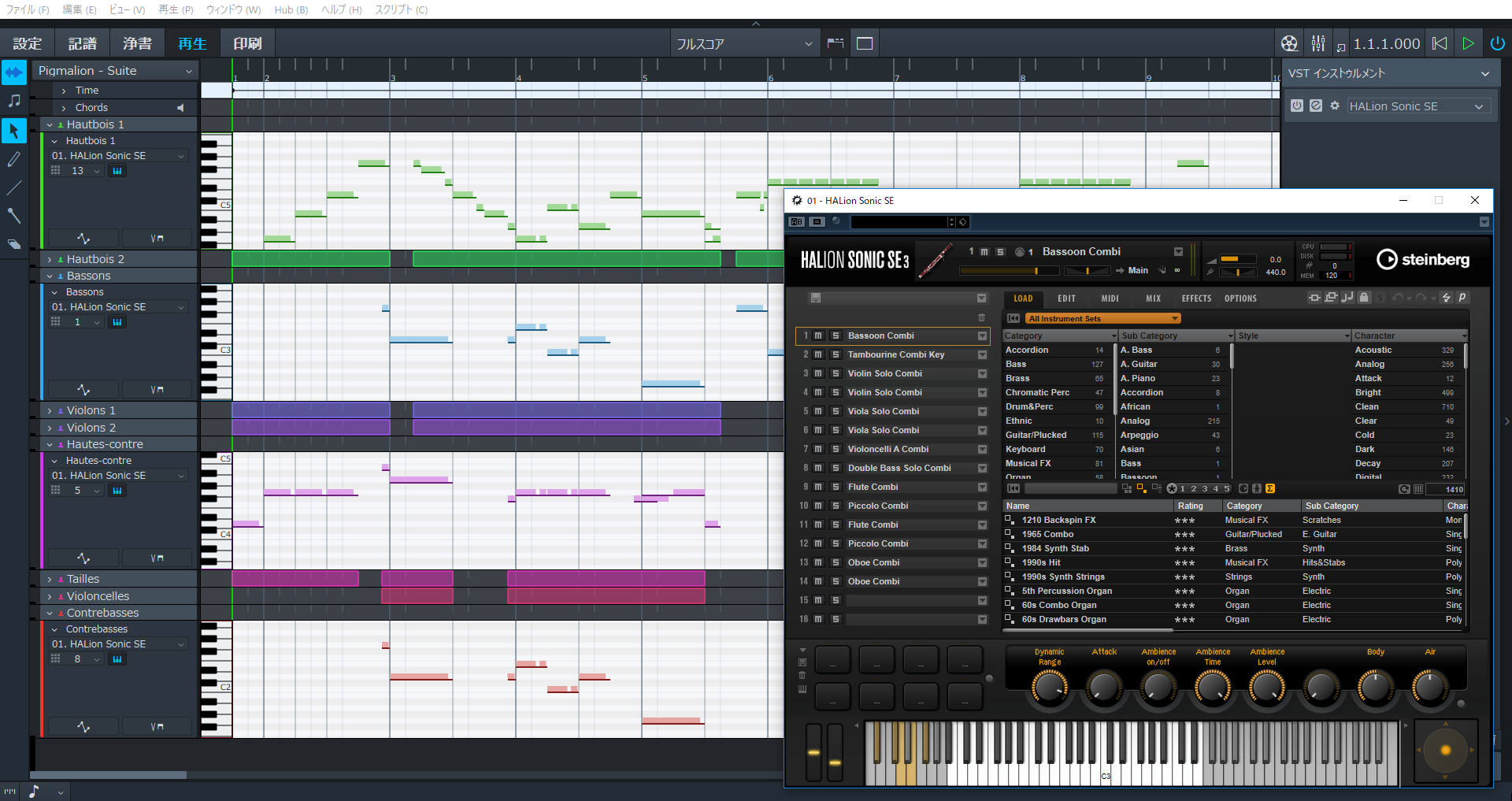Image resolution: width=1512 pixels, height=801 pixels.
Task: Start playback with the green play button
Action: [1469, 43]
